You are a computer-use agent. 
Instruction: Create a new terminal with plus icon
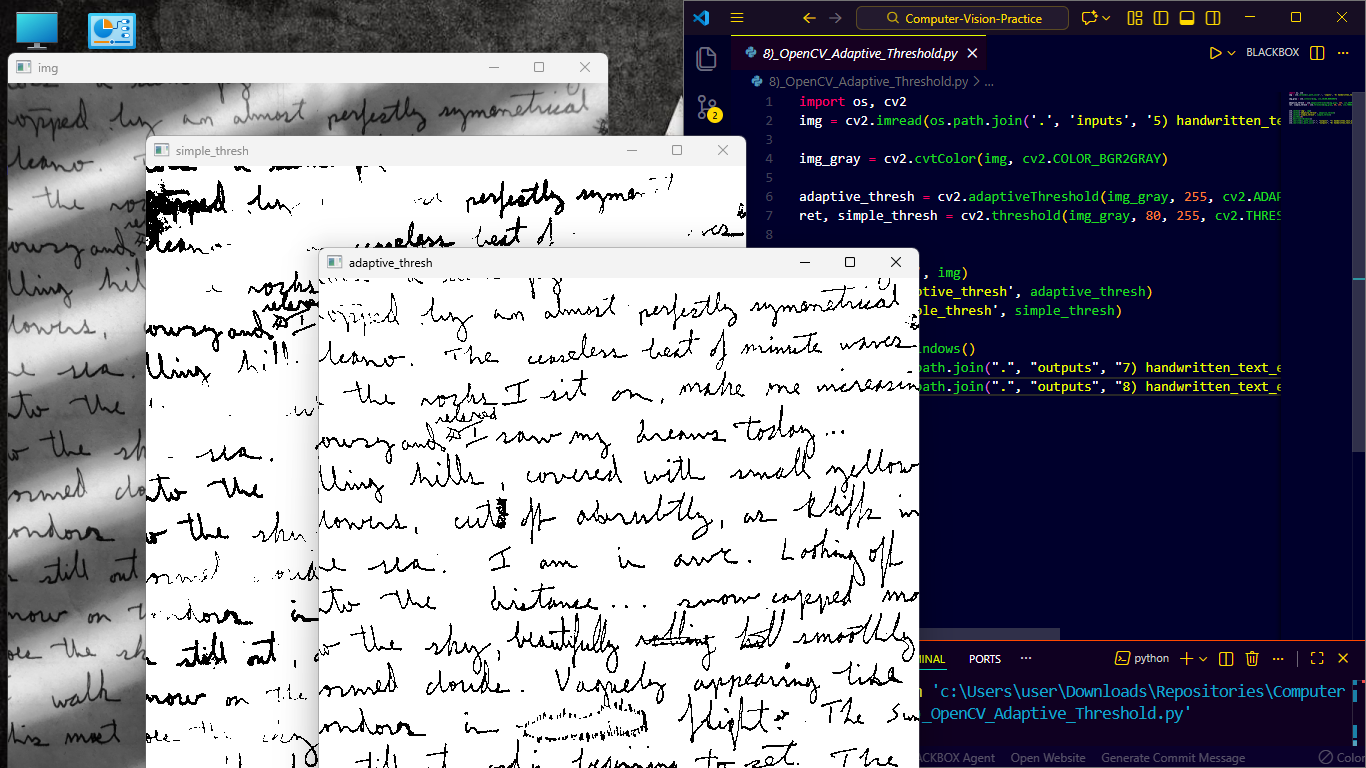1187,658
